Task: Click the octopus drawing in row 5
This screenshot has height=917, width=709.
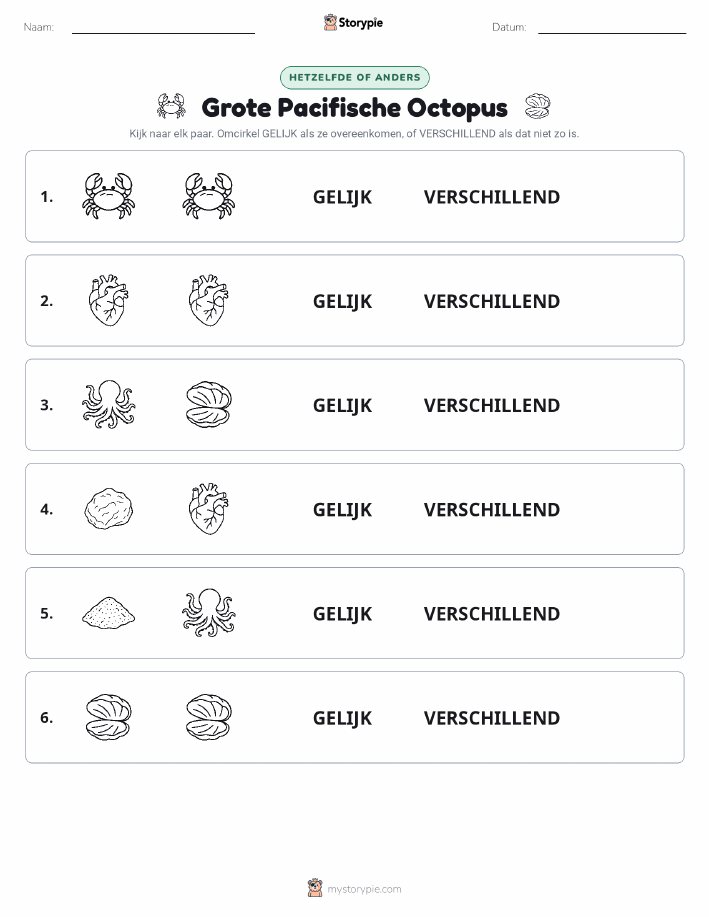Action: 209,612
